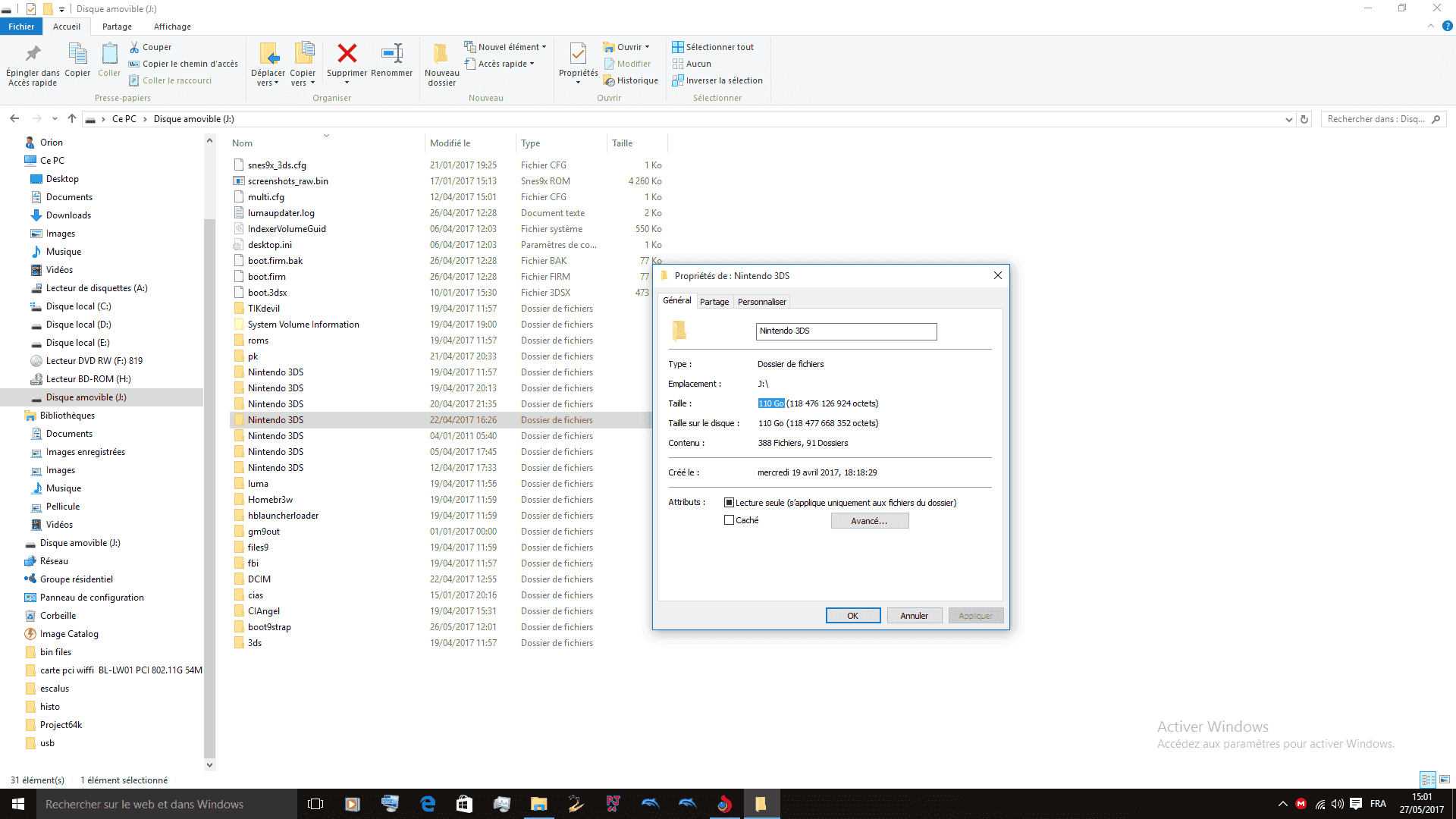Select Desktop in navigation pane

point(62,179)
